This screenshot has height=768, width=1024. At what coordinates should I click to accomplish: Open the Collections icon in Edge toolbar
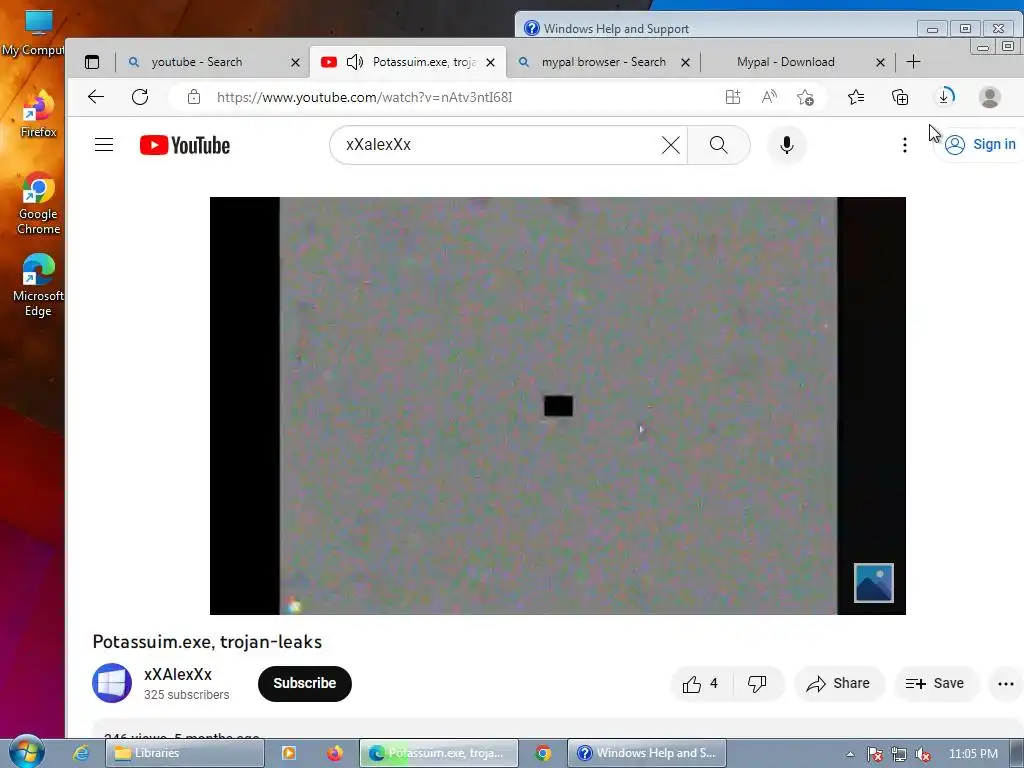coord(900,97)
